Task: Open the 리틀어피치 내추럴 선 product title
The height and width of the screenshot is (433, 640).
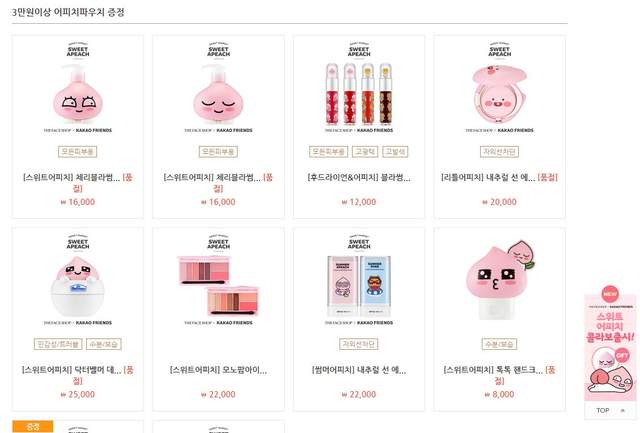Action: 488,178
